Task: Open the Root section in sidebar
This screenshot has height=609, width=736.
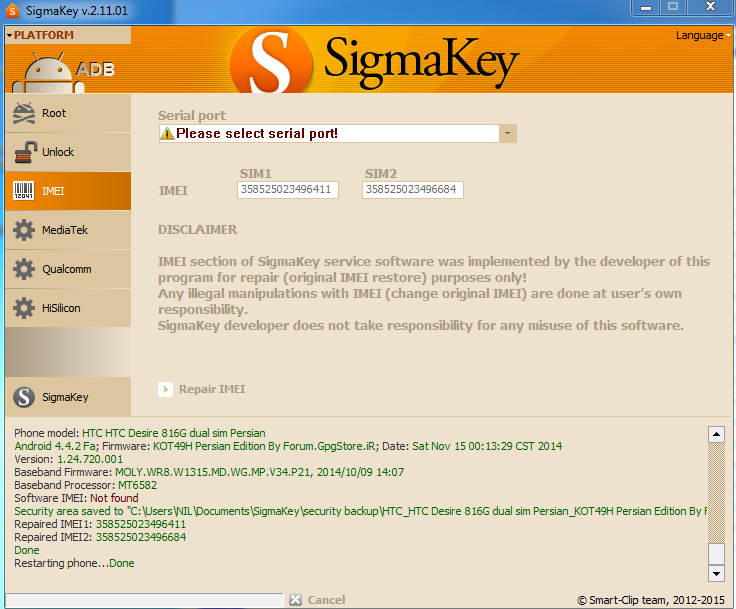Action: tap(68, 113)
